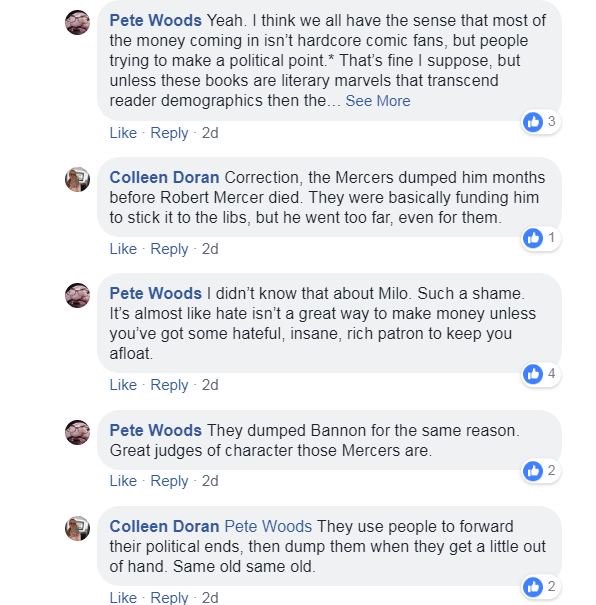The height and width of the screenshot is (605, 596).
Task: Like Pete Woods' comment about hardcore comic fans
Action: [x=123, y=133]
